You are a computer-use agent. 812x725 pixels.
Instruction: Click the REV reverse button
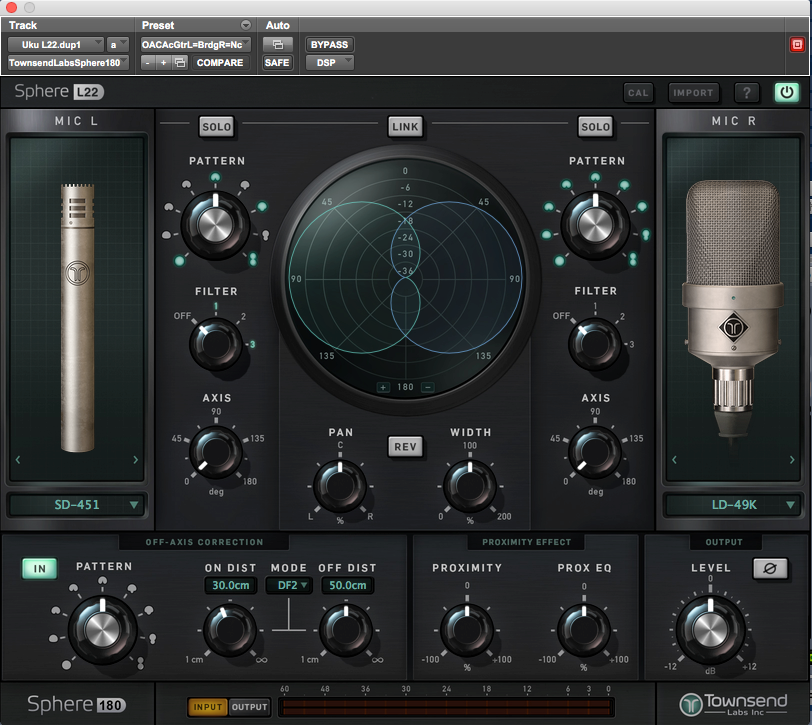pyautogui.click(x=405, y=447)
